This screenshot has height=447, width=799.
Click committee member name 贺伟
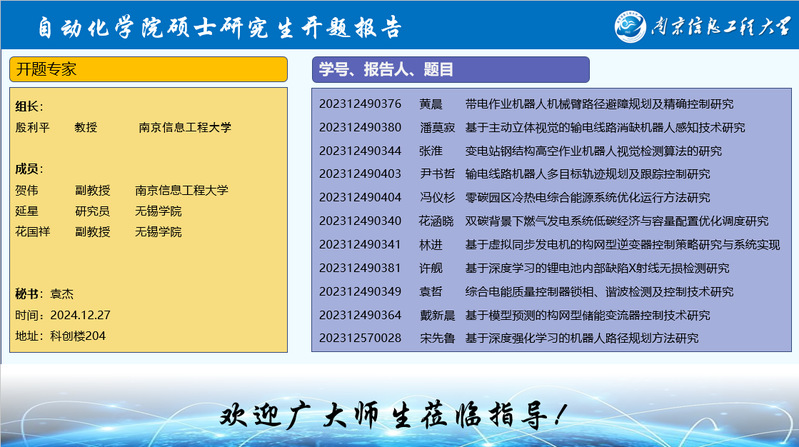[x=27, y=190]
